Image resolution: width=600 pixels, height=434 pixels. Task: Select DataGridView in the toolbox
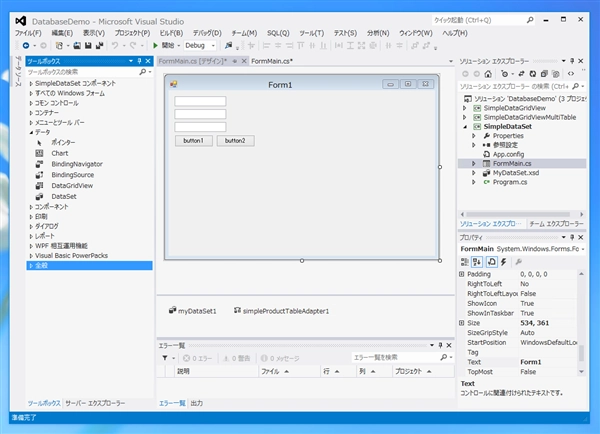click(x=72, y=186)
